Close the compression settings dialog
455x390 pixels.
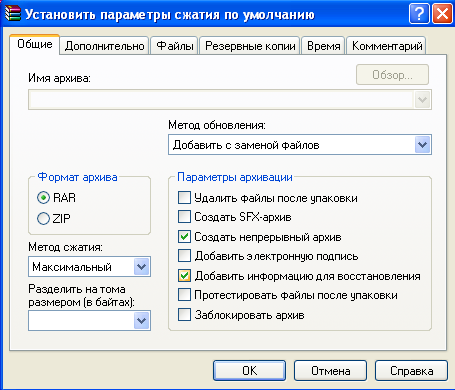(x=442, y=14)
